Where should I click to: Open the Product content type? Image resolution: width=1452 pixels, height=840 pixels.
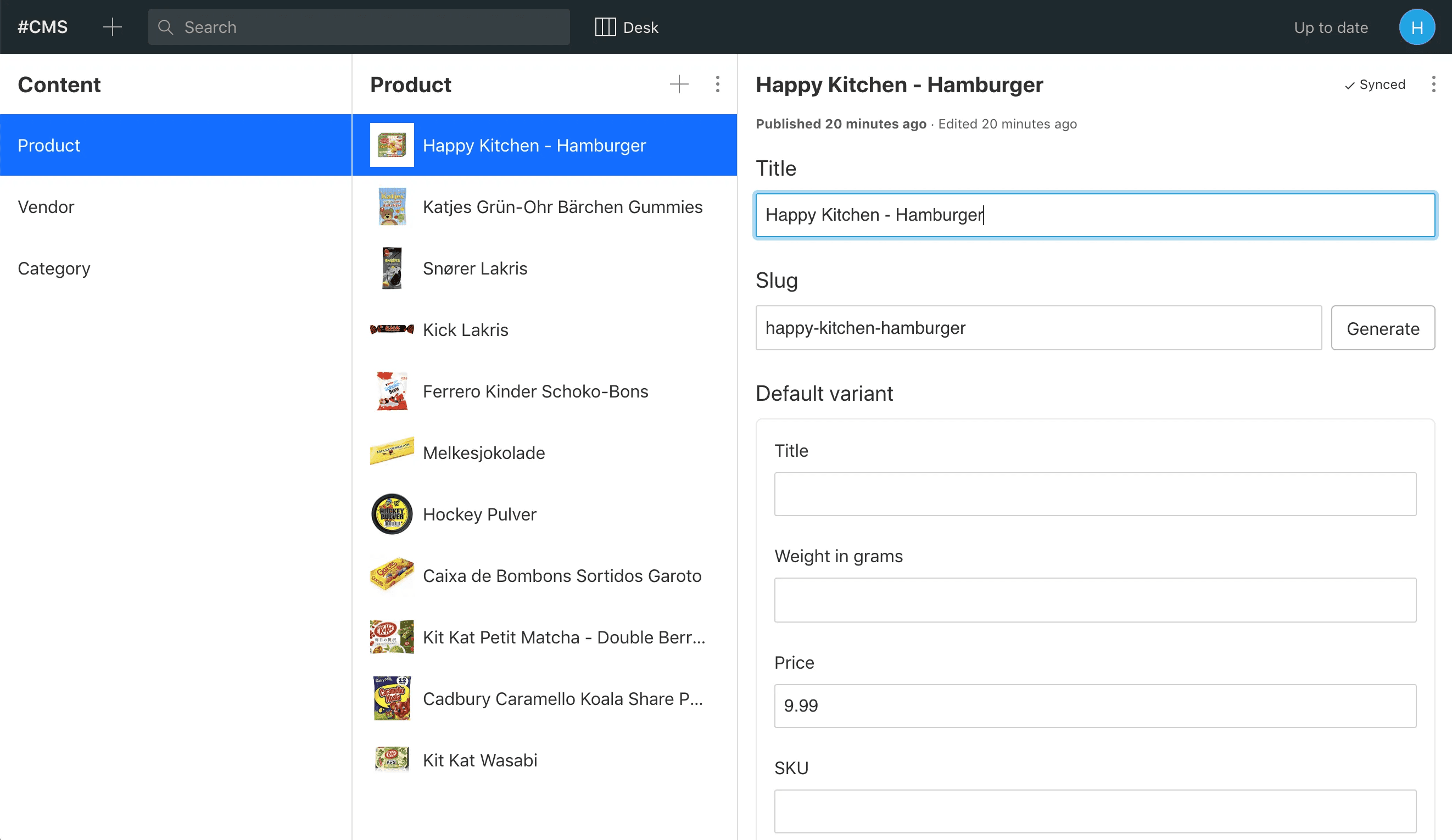176,145
